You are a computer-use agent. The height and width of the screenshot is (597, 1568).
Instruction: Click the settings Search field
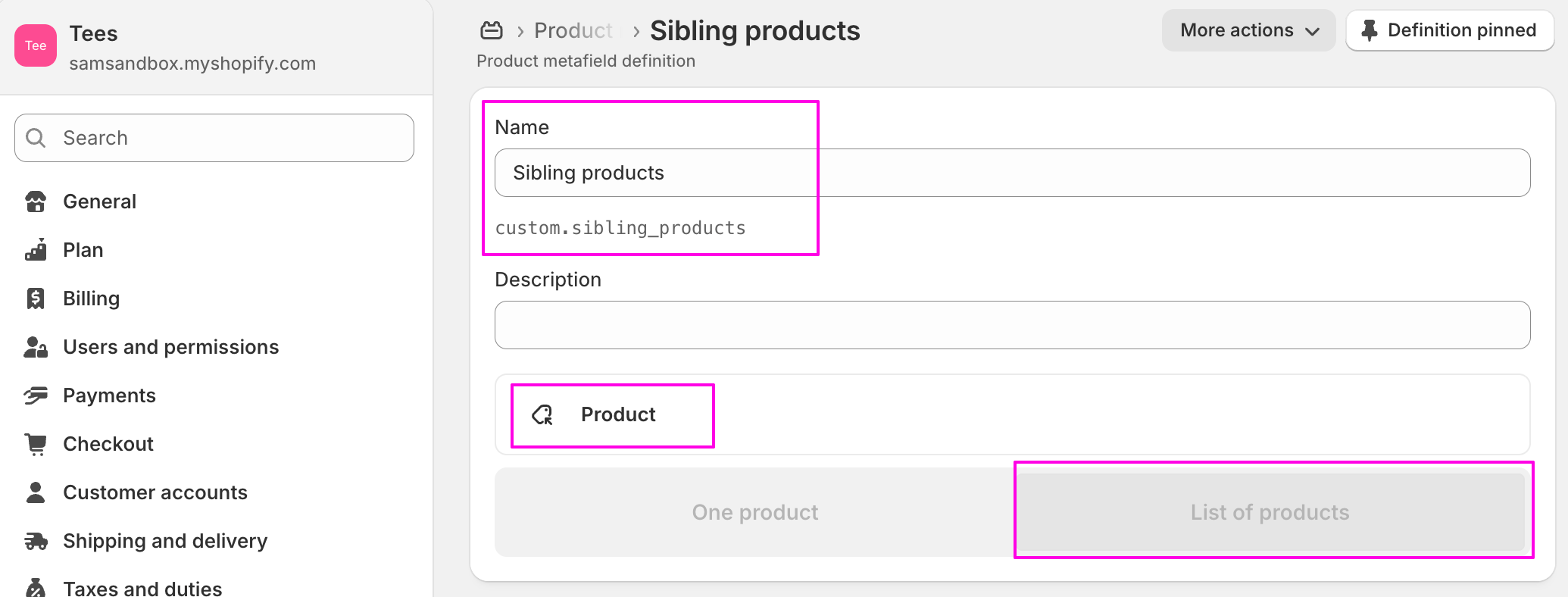214,138
